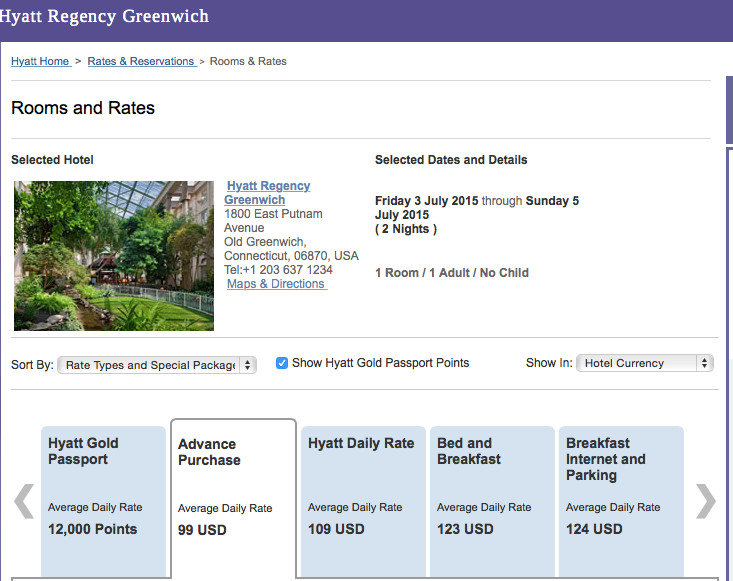
Task: Click the 99 USD Advance Purchase price
Action: 202,529
